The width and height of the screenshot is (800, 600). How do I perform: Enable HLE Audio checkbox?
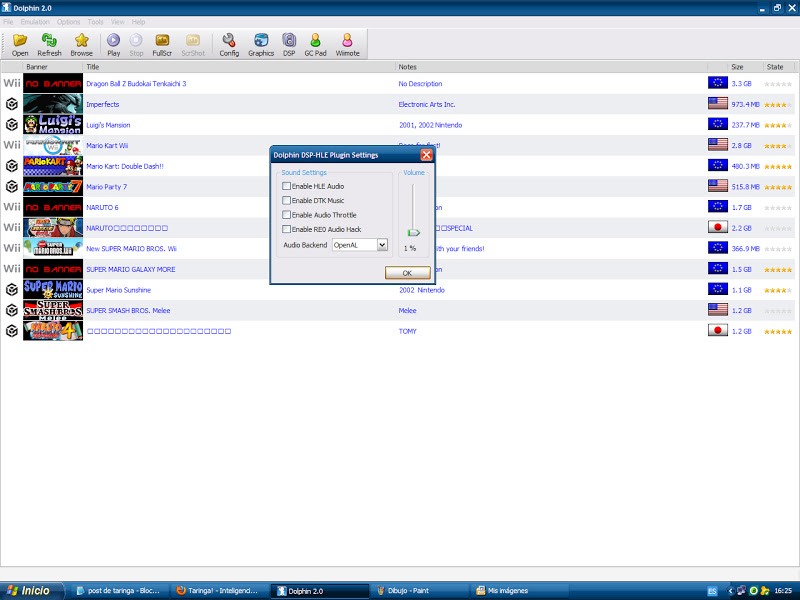click(287, 186)
